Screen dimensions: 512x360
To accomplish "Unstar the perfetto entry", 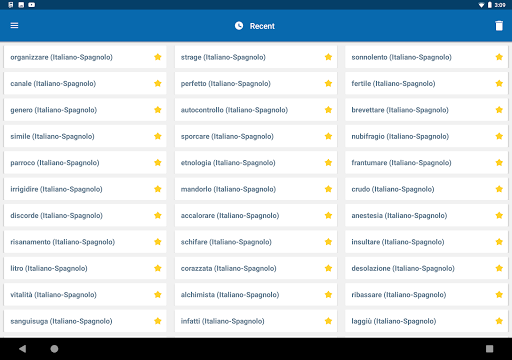I will tap(328, 83).
